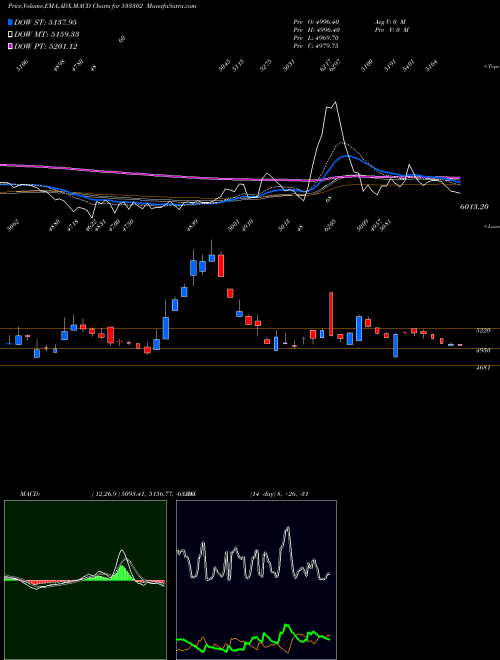The image size is (500, 660).
Task: Click the 4651 price level label
Action: coord(483,367)
